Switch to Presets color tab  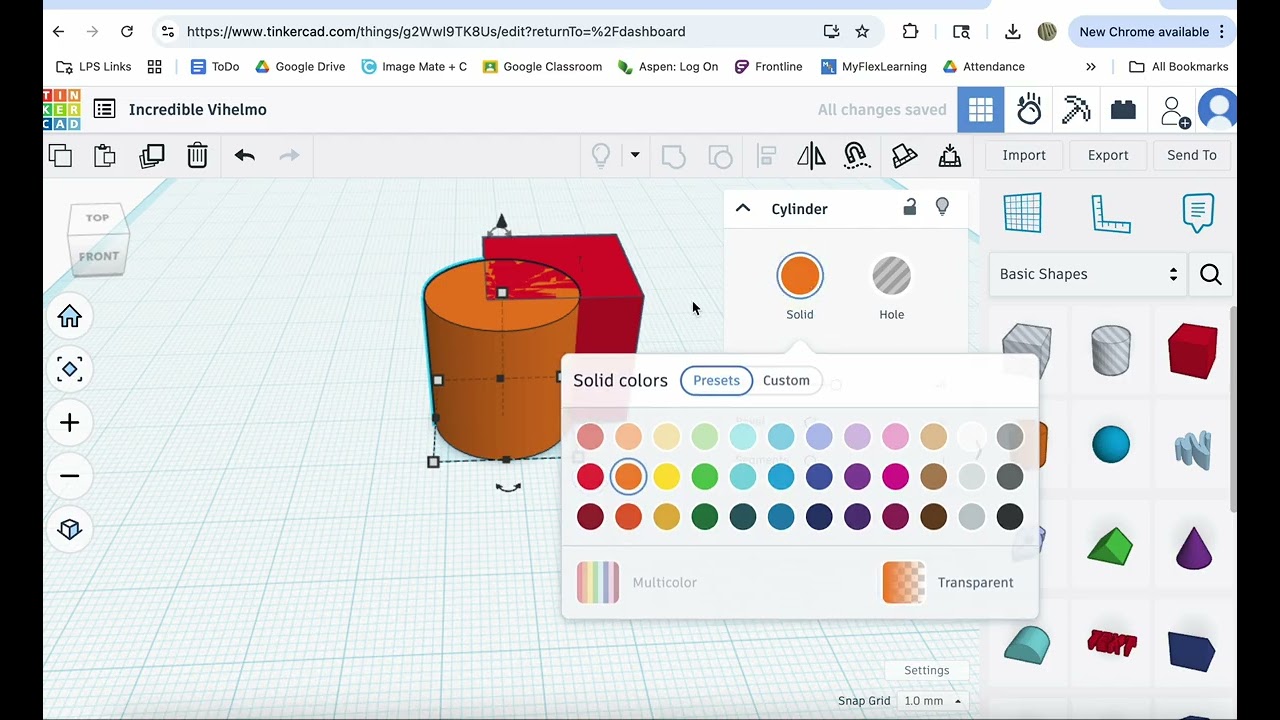tap(716, 380)
